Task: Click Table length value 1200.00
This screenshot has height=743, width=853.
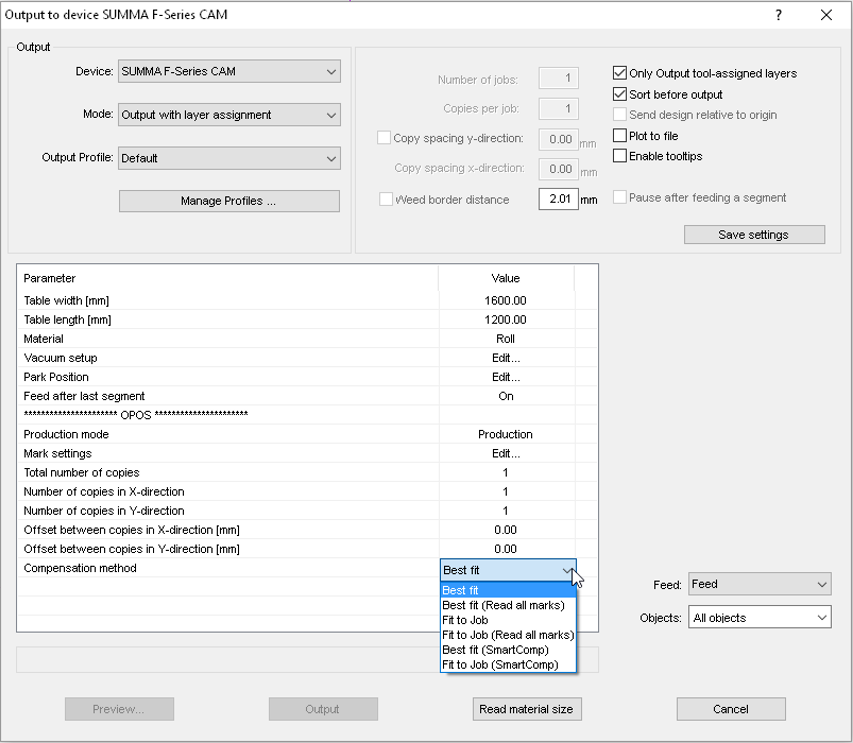Action: 505,320
